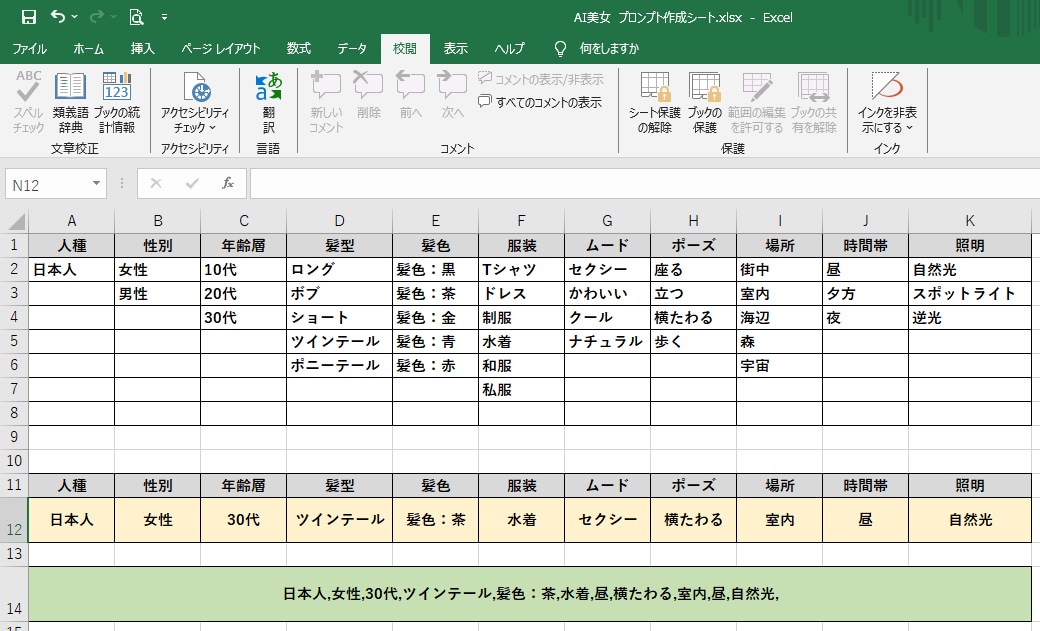
Task: Click cell 男性 in column B
Action: tap(158, 293)
